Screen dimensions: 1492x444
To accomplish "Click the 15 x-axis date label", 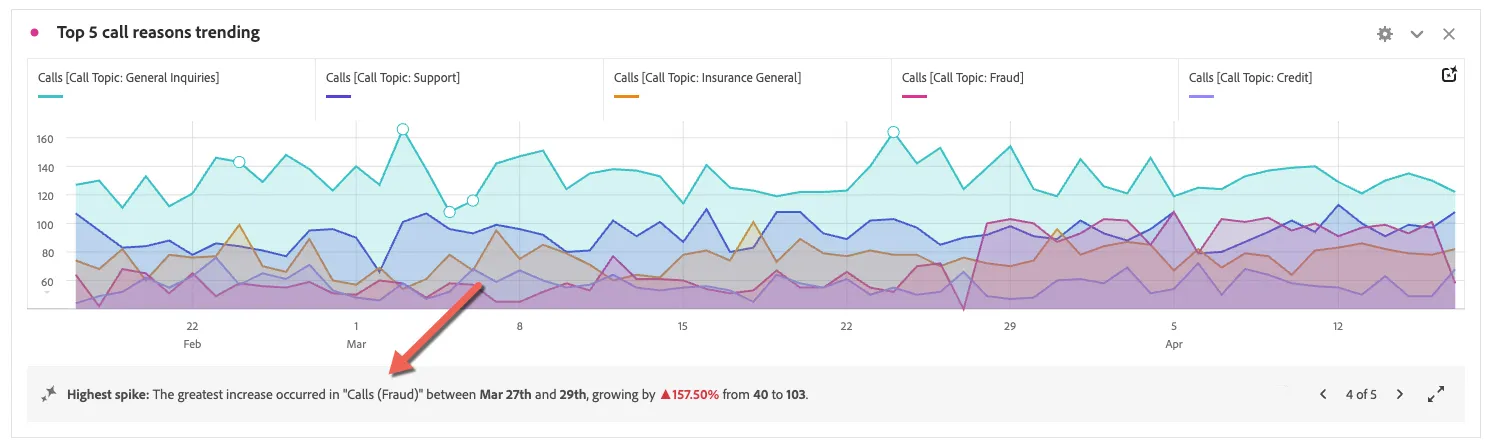I will pos(683,326).
